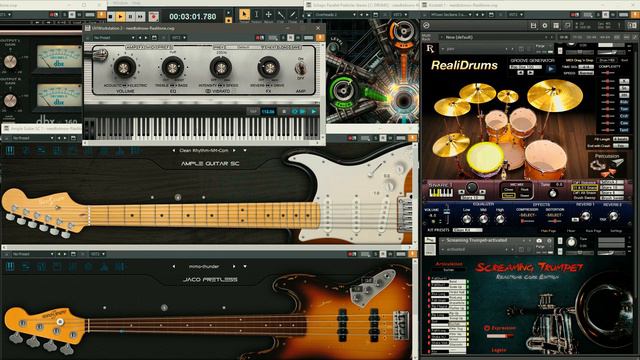Click the Reverb 2 knob in RealiDrums

[613, 216]
